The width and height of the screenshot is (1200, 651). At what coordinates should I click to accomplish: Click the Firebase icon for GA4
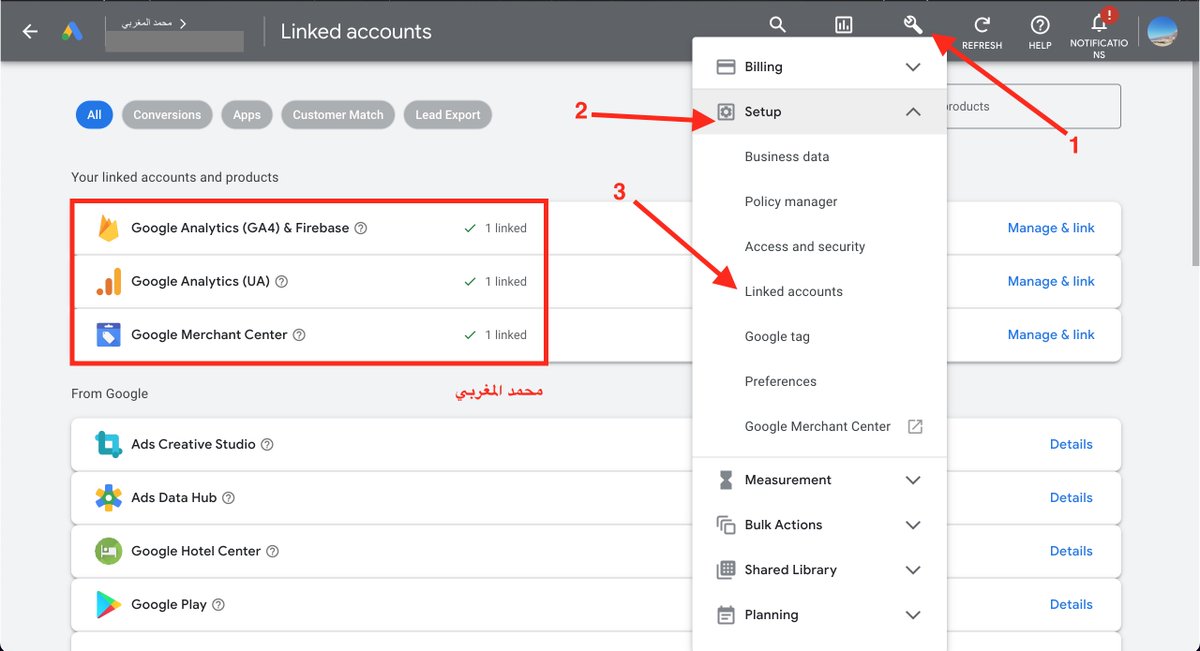(109, 228)
